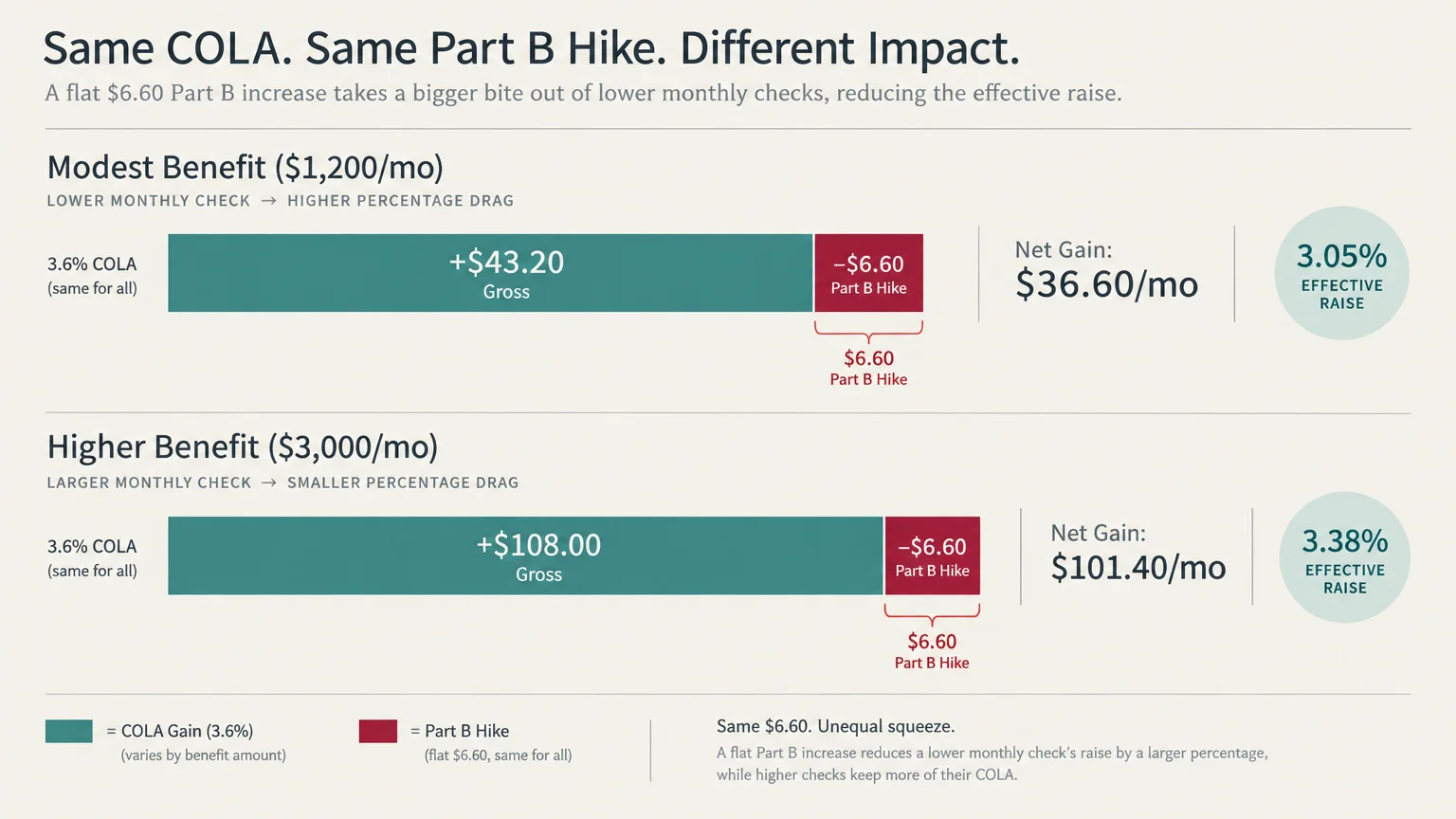Click the 'Net Gain:' label above $101.40/mo
This screenshot has width=1456, height=819.
click(1098, 534)
